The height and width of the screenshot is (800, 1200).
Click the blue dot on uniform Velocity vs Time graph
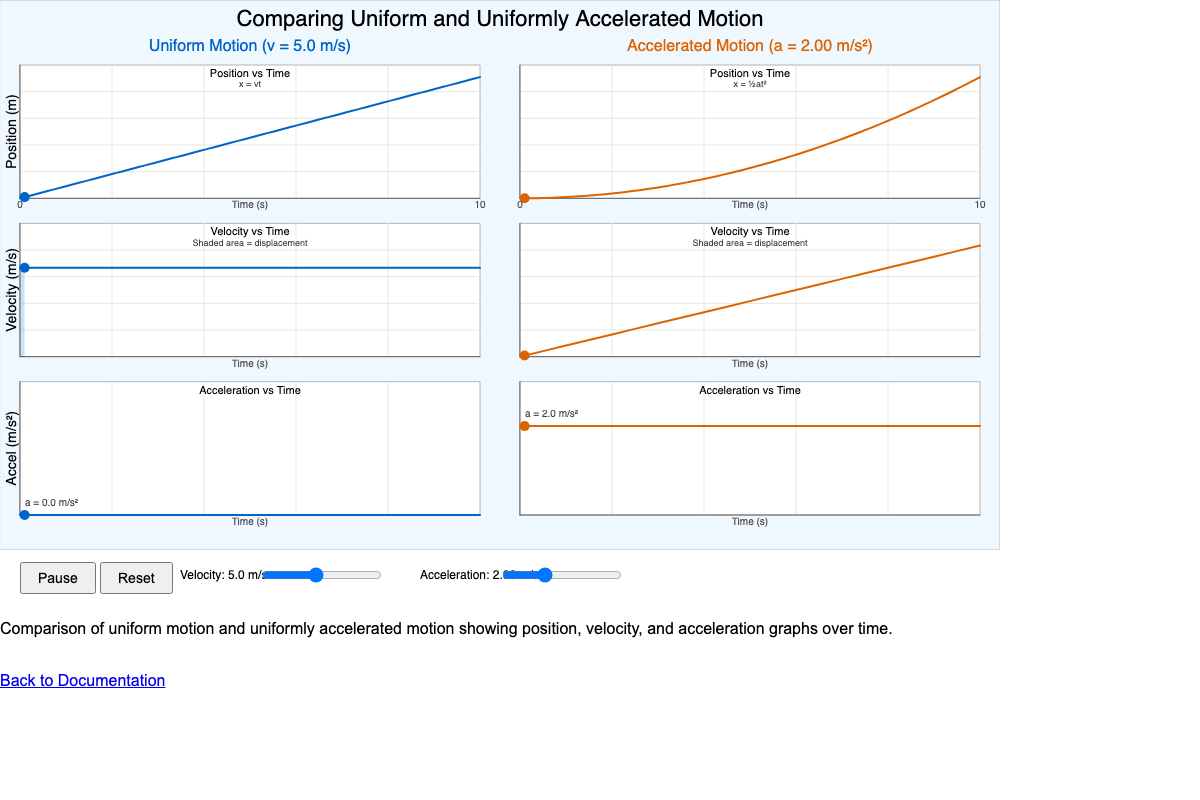[24, 266]
